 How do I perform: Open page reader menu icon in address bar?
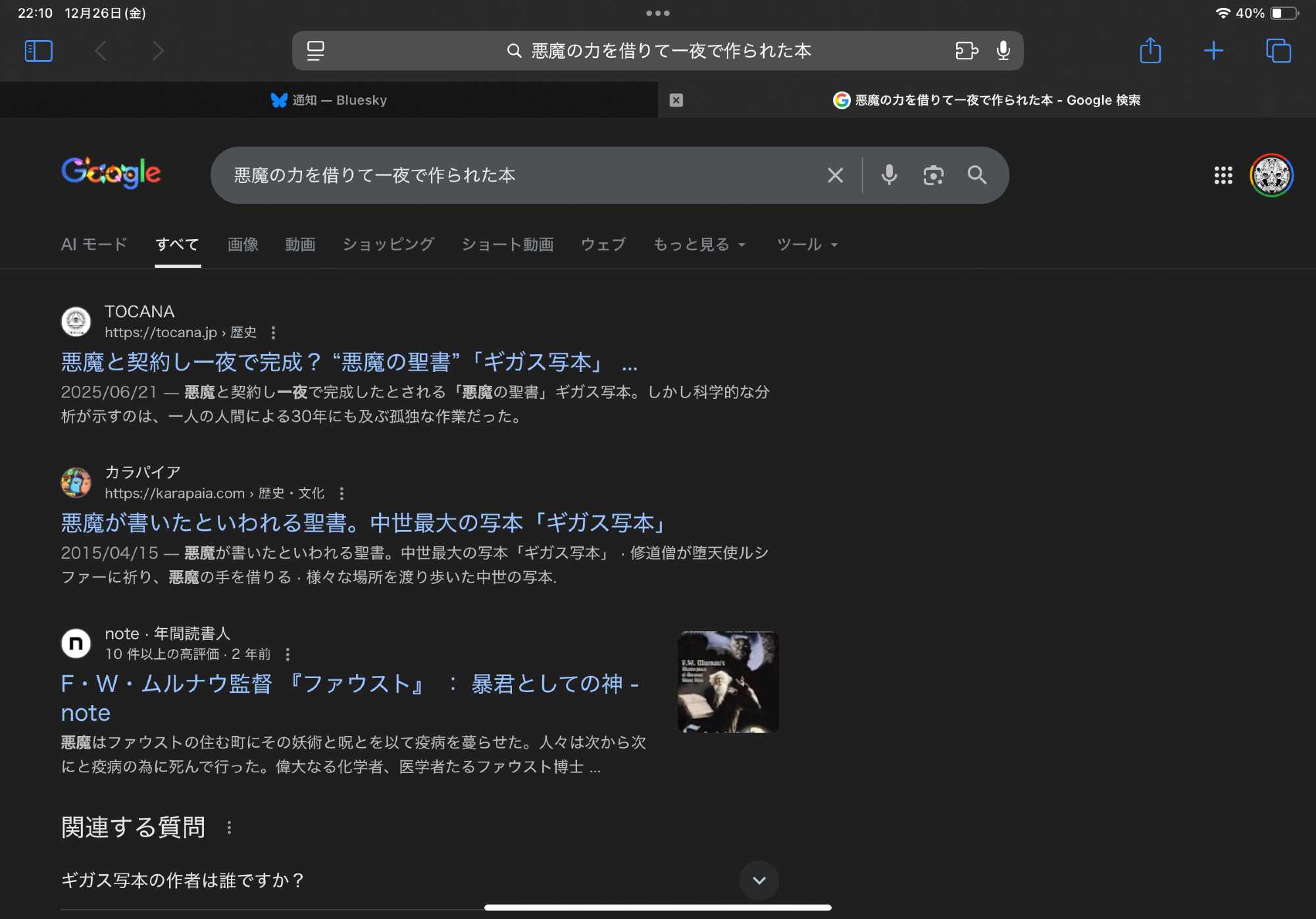pyautogui.click(x=316, y=51)
